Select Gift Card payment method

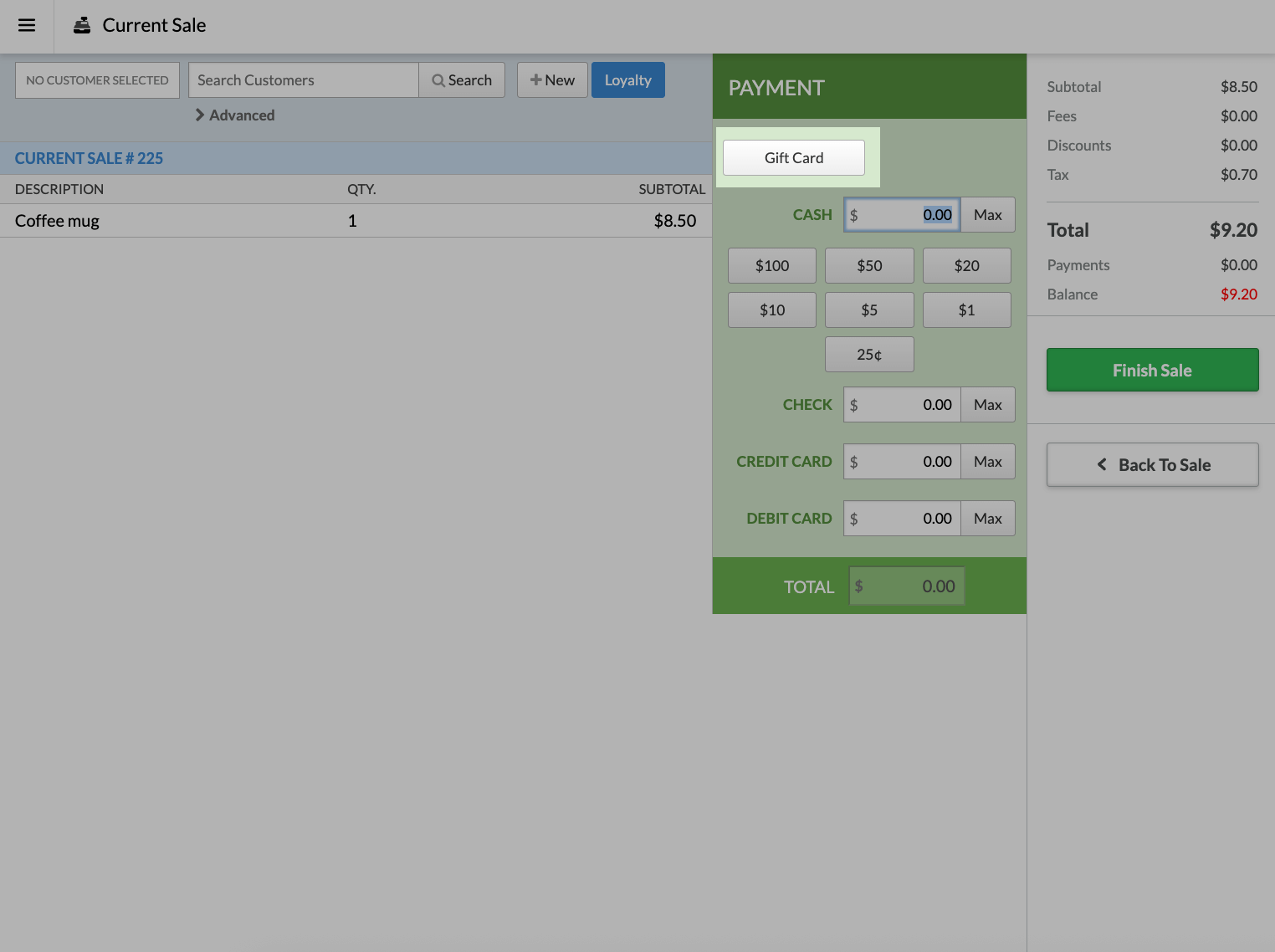click(793, 158)
